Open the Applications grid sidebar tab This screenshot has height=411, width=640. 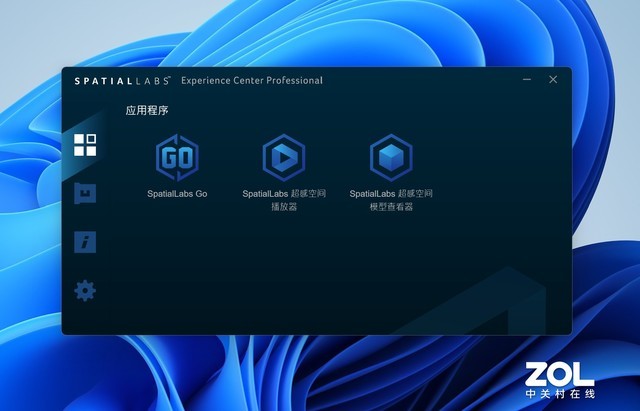[x=85, y=145]
